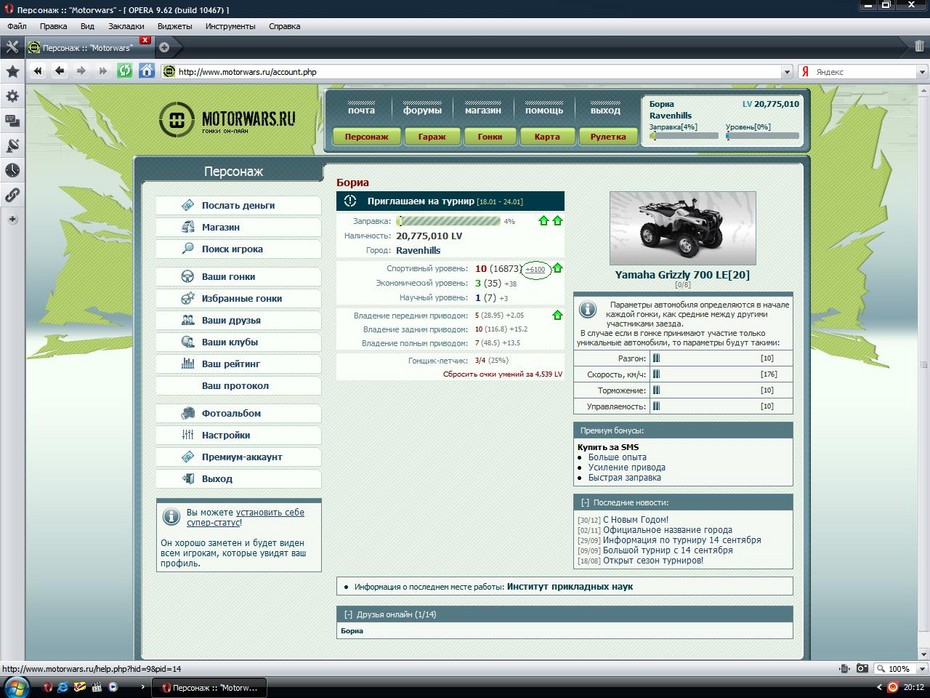
Task: Click the header Заправка[4%] progress bar
Action: (x=684, y=136)
